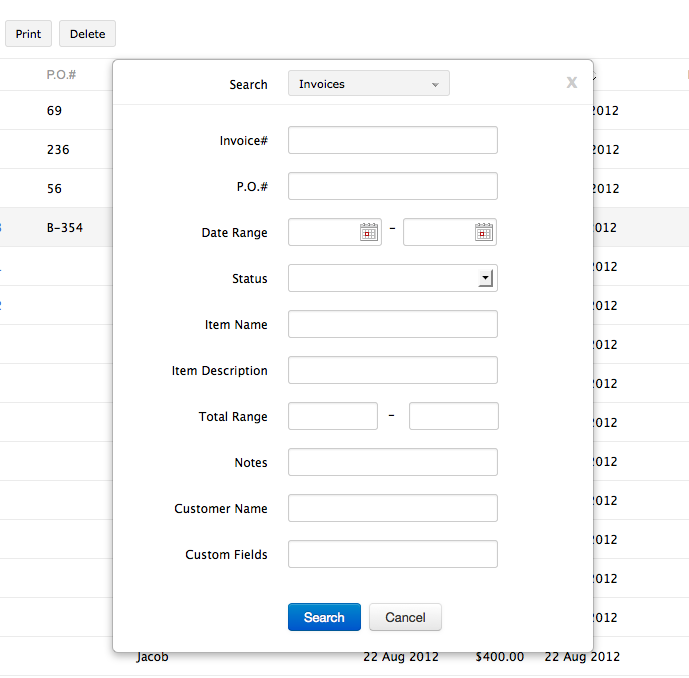
Task: Open the Search type Invoices dropdown
Action: [x=368, y=84]
